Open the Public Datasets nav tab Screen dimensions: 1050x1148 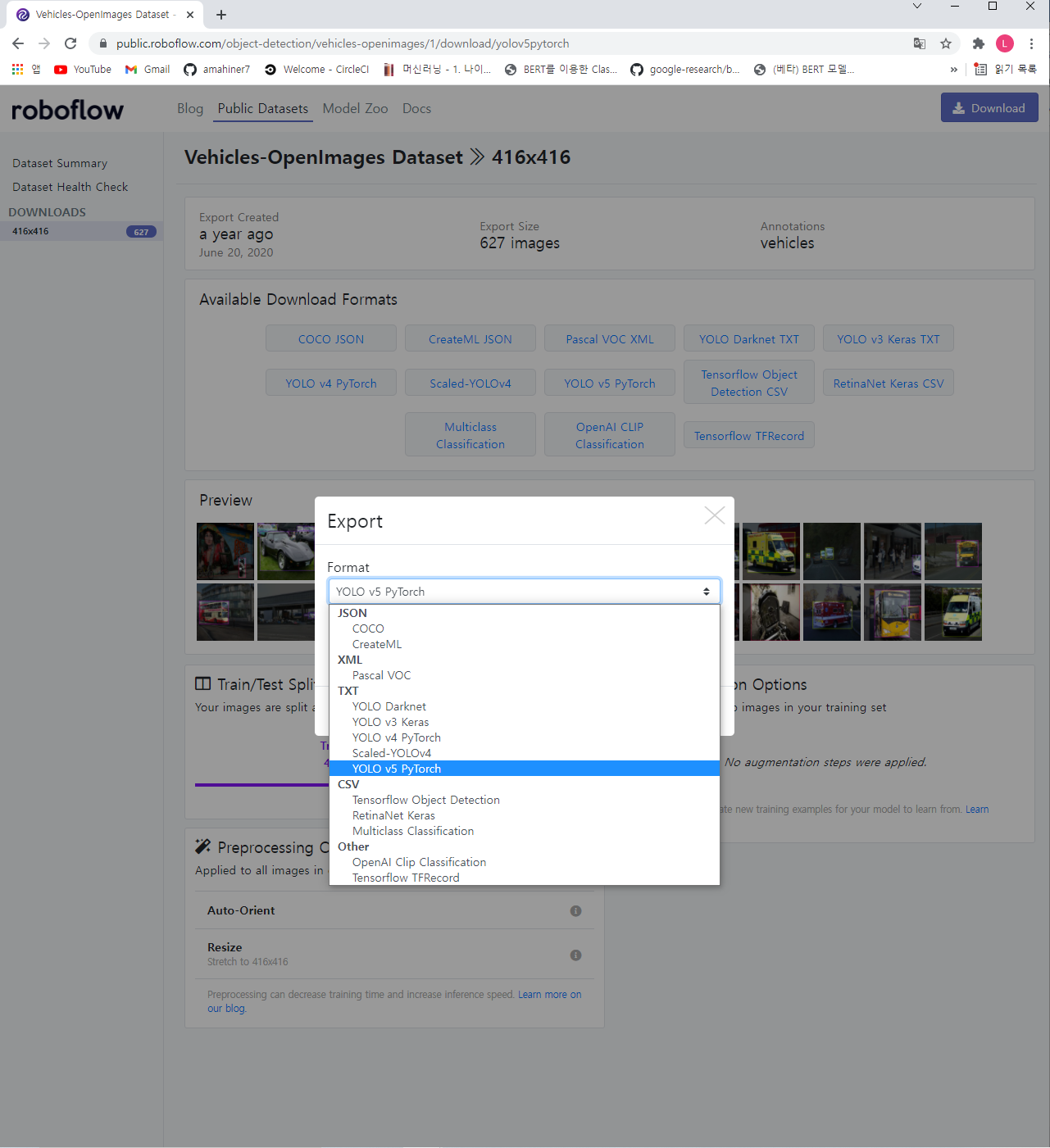(x=263, y=108)
